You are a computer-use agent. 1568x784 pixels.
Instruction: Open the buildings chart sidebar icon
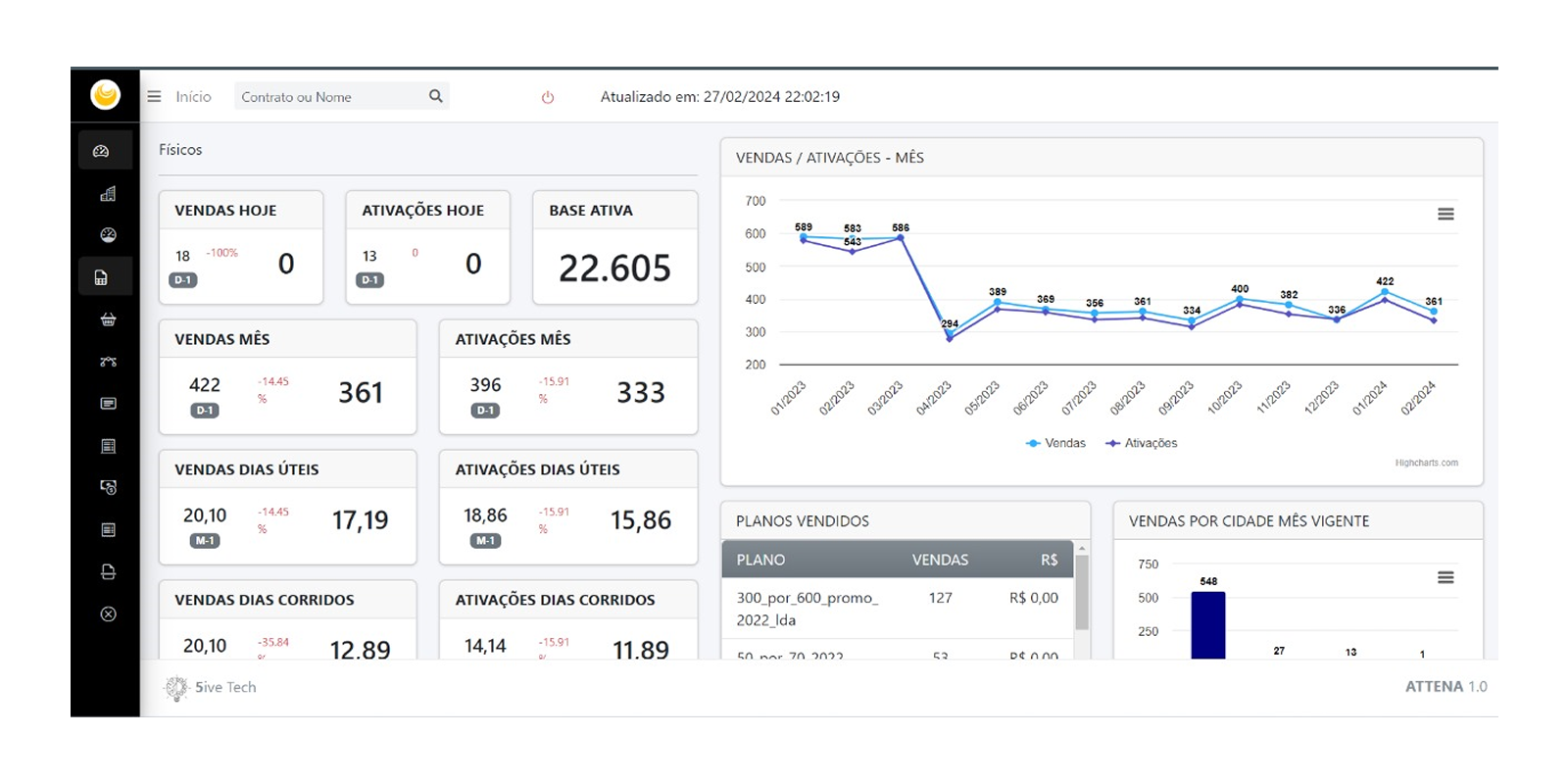108,193
